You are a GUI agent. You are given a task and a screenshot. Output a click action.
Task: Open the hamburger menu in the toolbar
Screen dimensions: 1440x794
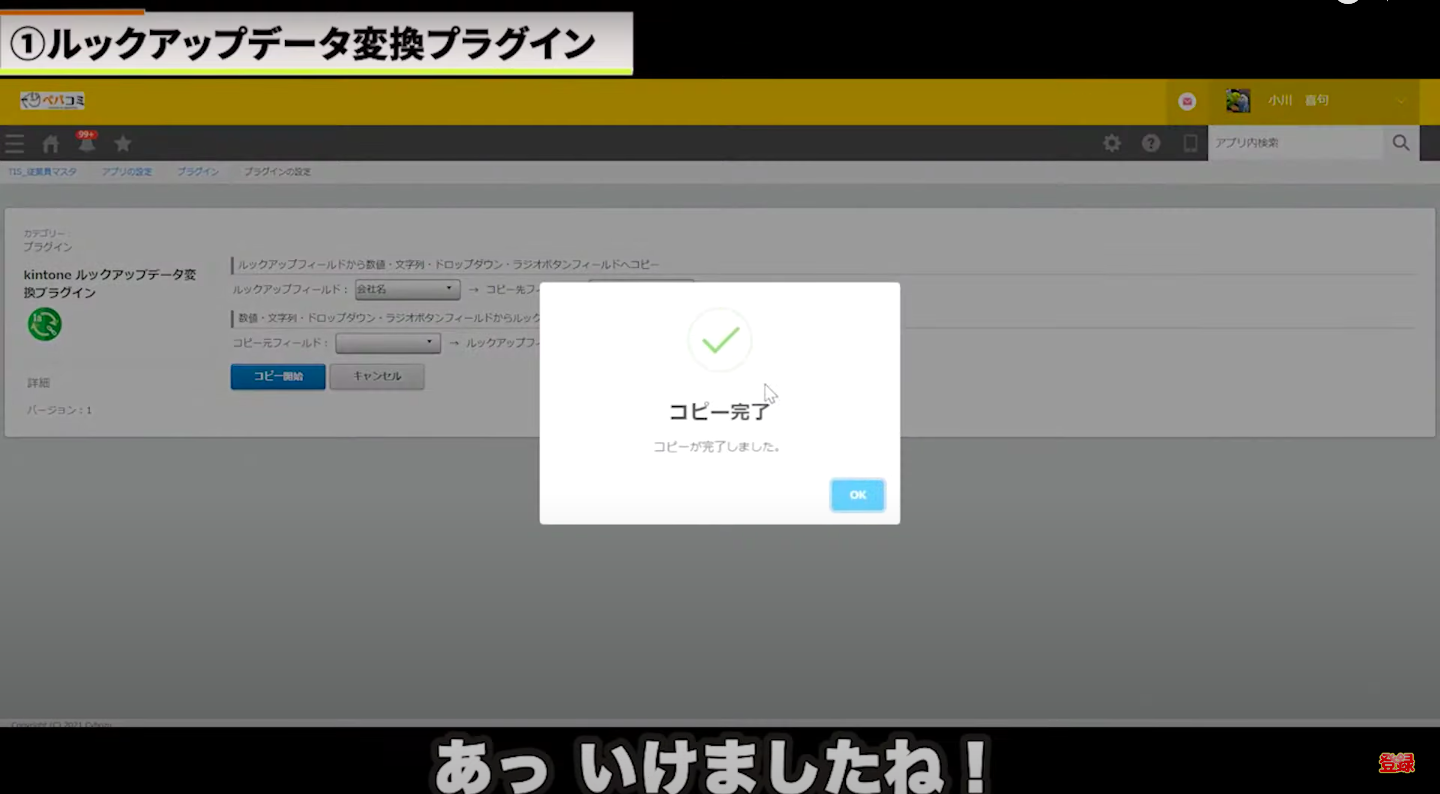pos(14,144)
